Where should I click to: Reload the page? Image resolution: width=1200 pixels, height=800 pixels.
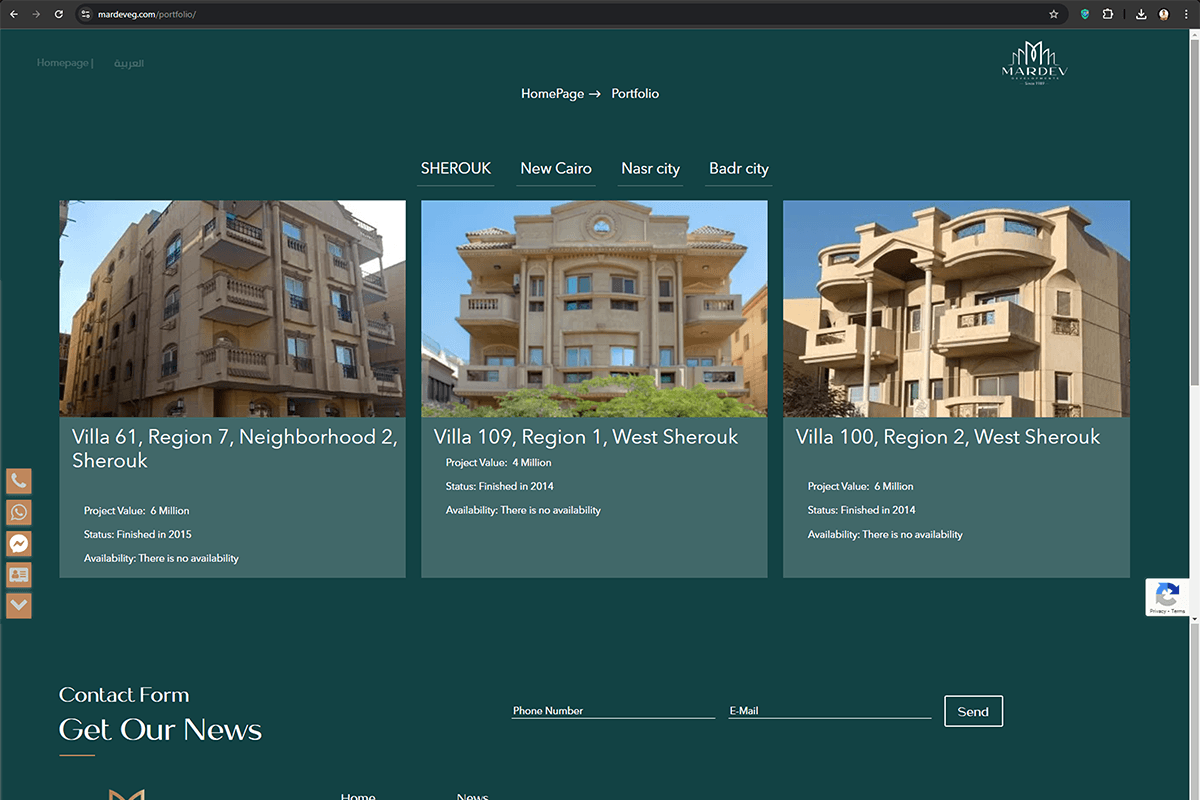[x=59, y=14]
